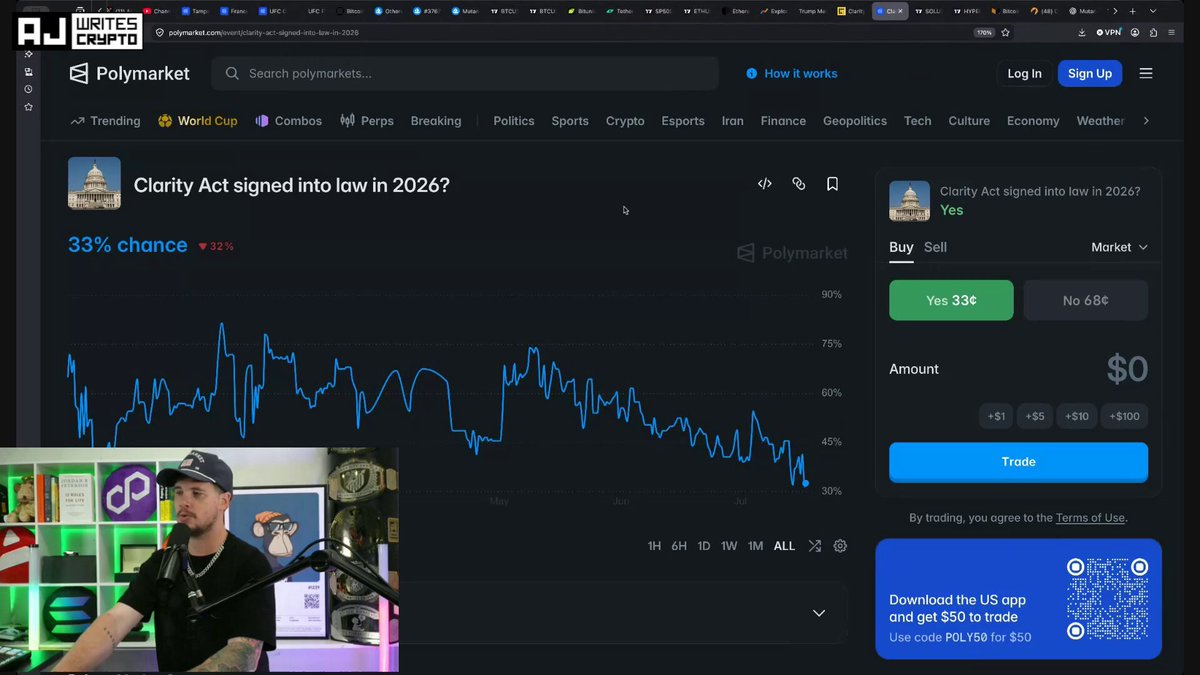Click the new tab plus button
This screenshot has height=675, width=1200.
[x=1132, y=11]
